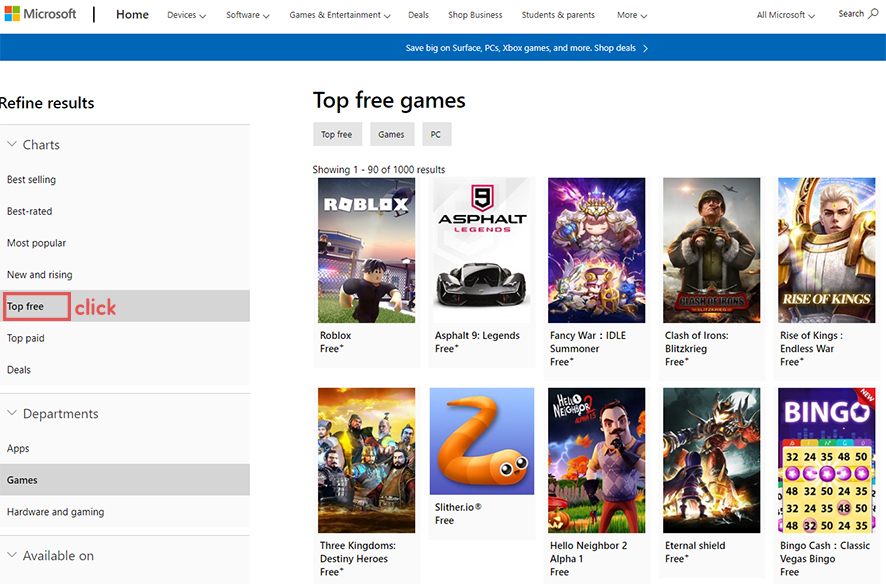Open Bingo Cash : Classic Vegas Bingo title
Screen dimensions: 886x584
tap(825, 552)
